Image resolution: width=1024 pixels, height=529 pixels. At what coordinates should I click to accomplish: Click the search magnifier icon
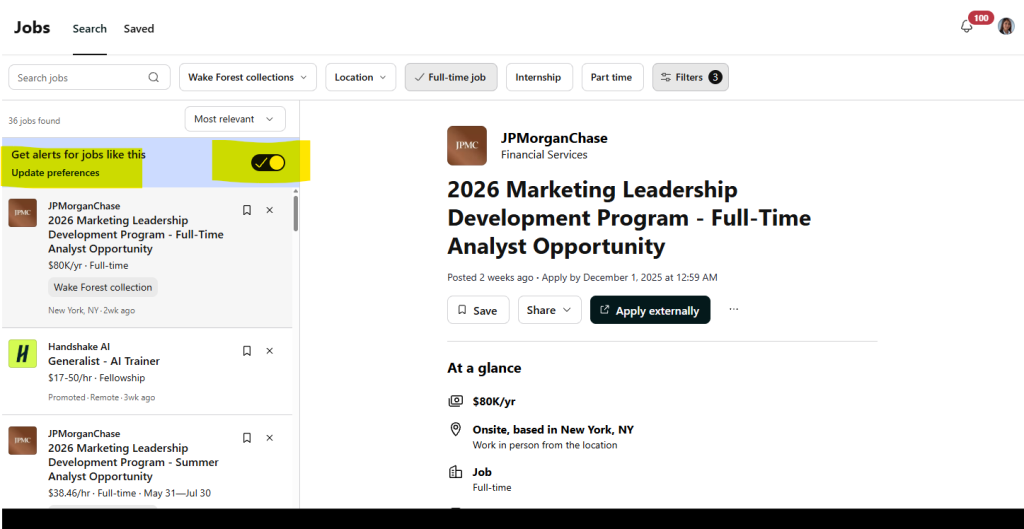point(154,78)
